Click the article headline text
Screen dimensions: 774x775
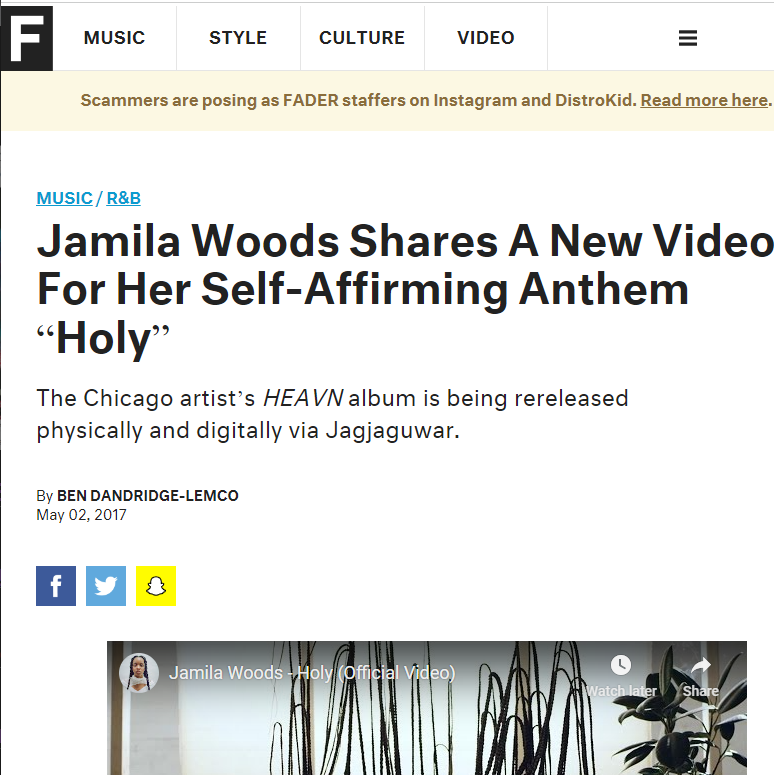tap(405, 290)
